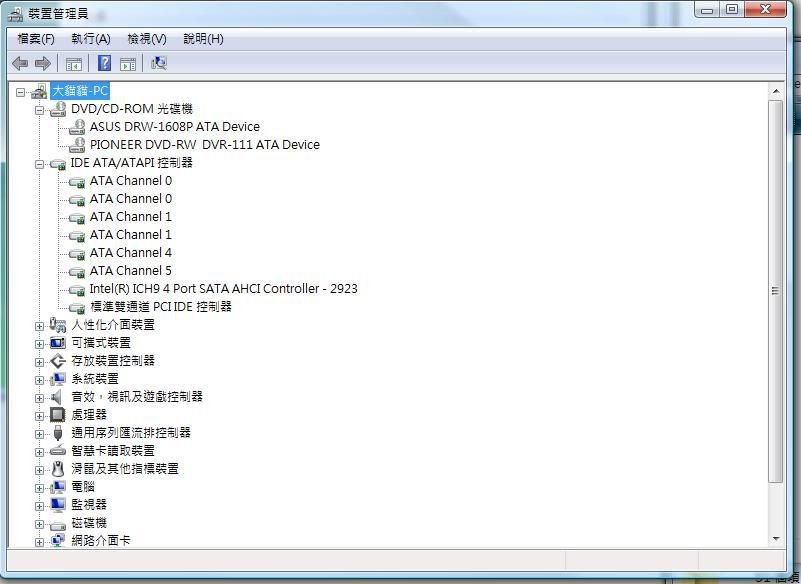Click the action pane toolbar icon
Image resolution: width=801 pixels, height=584 pixels.
(x=128, y=64)
